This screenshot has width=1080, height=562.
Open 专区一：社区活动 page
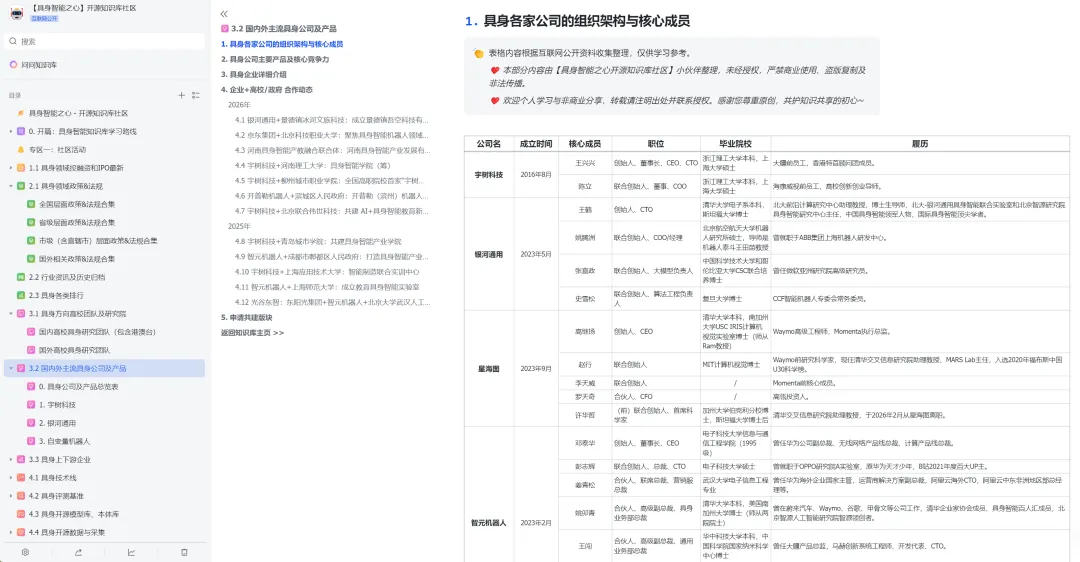(57, 149)
